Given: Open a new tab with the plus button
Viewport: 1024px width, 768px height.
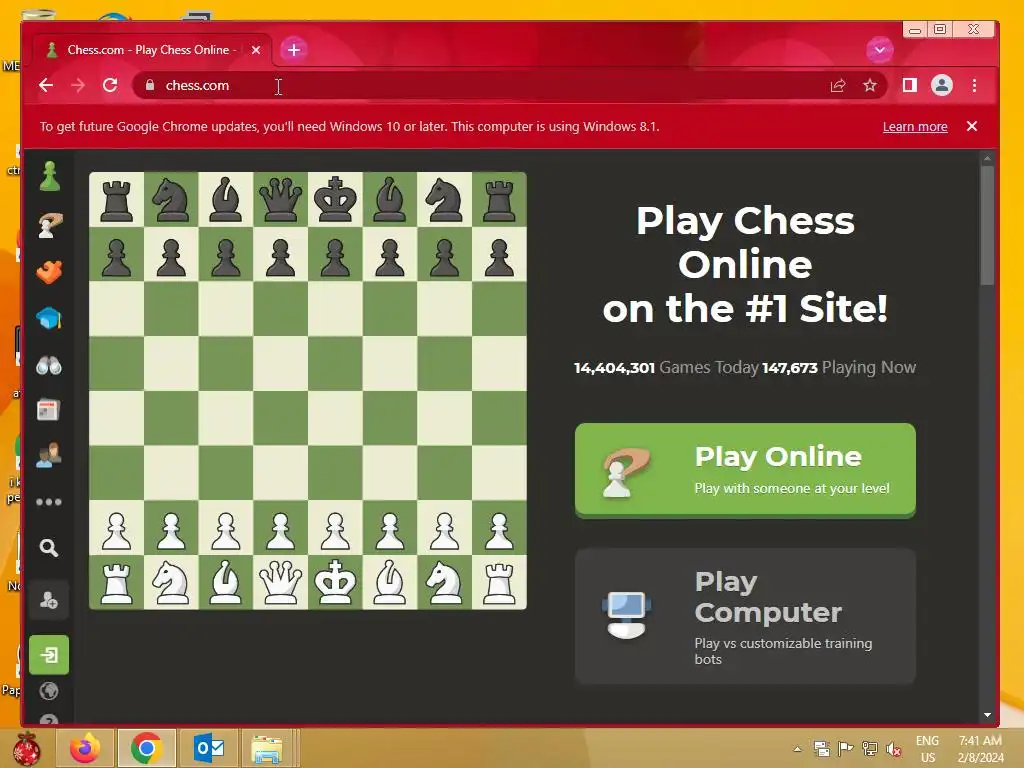Looking at the screenshot, I should (294, 50).
